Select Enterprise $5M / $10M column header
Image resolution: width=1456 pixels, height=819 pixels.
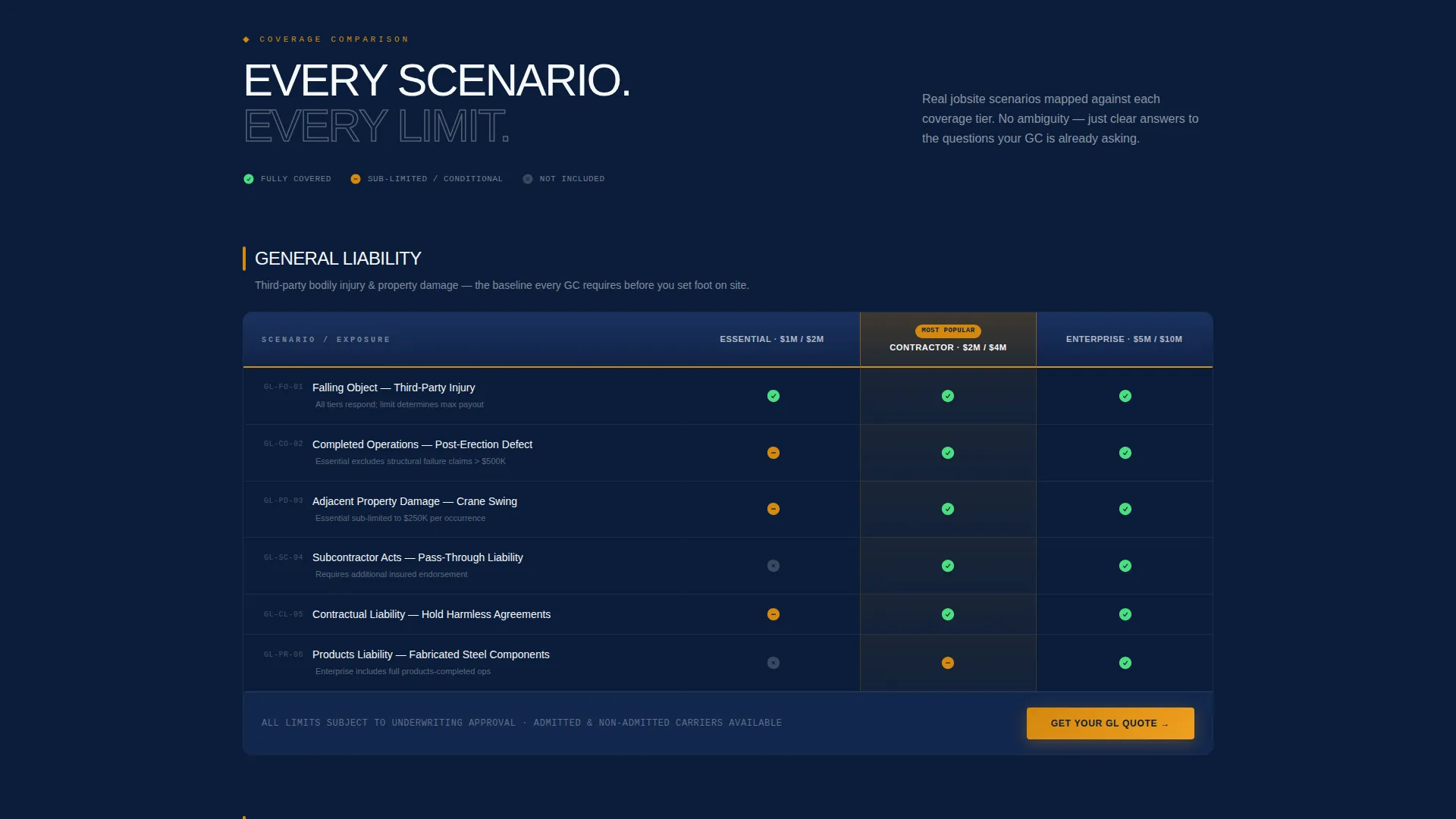[x=1124, y=339]
